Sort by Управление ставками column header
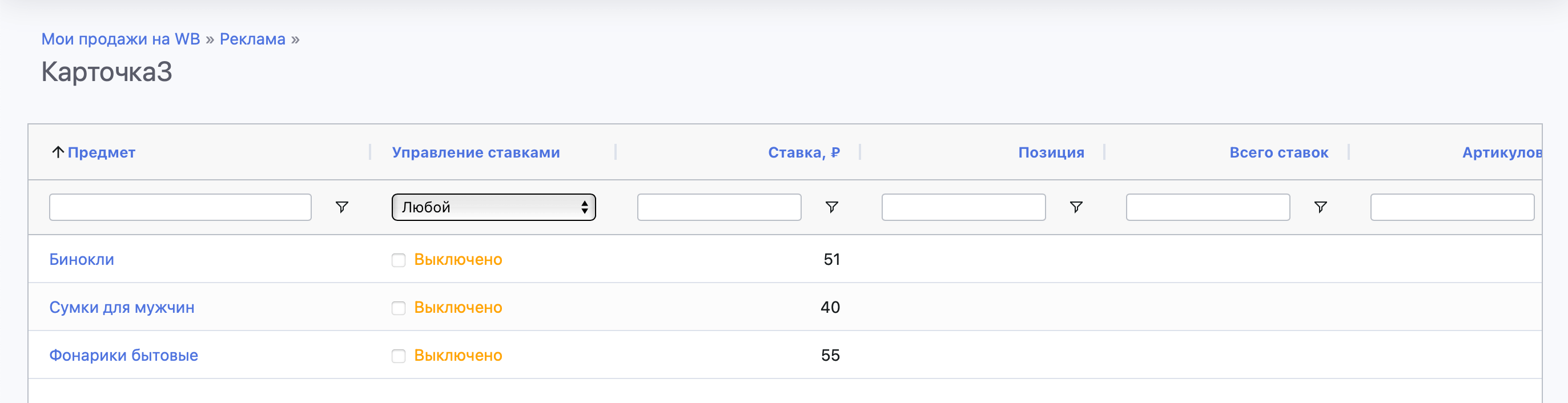The height and width of the screenshot is (403, 1568). pyautogui.click(x=476, y=152)
